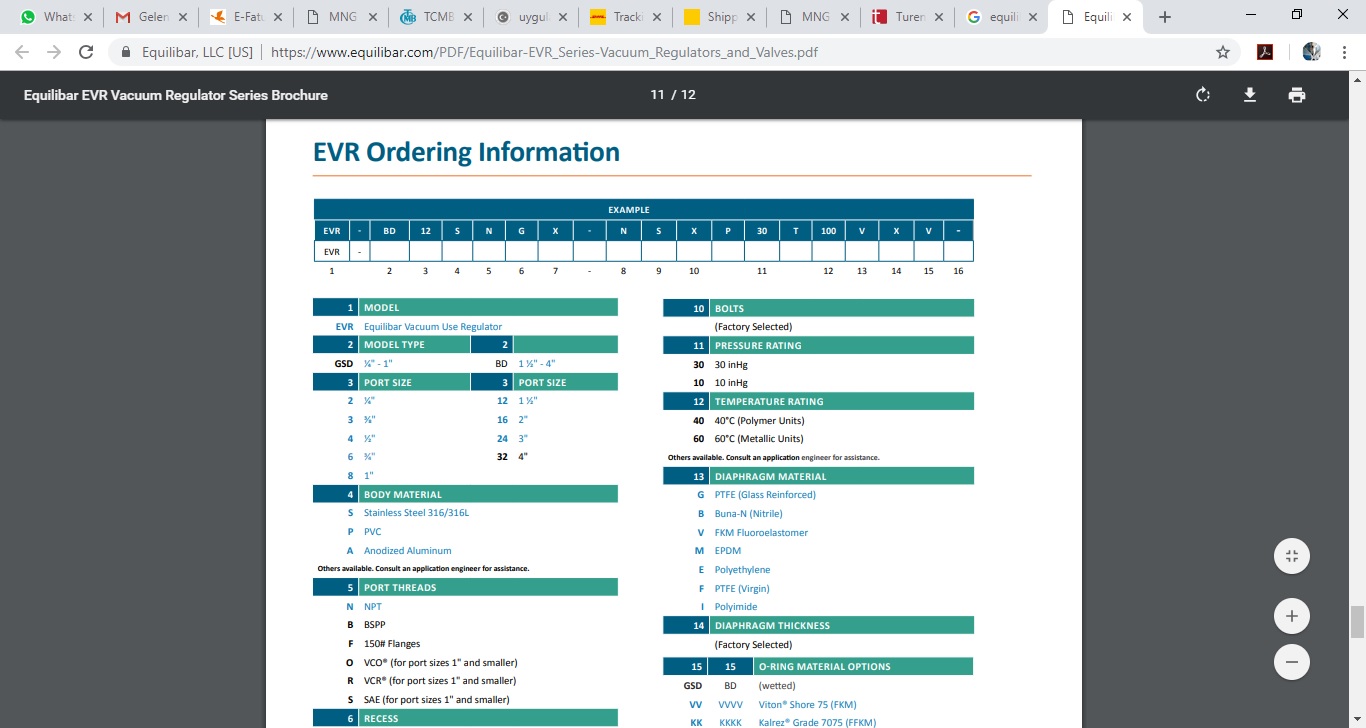Click the EXAMPLE table header
The image size is (1366, 728).
click(x=643, y=210)
